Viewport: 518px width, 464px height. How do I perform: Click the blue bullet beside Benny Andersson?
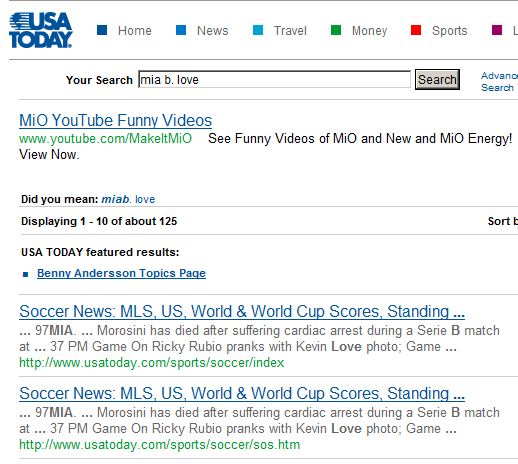tap(26, 274)
